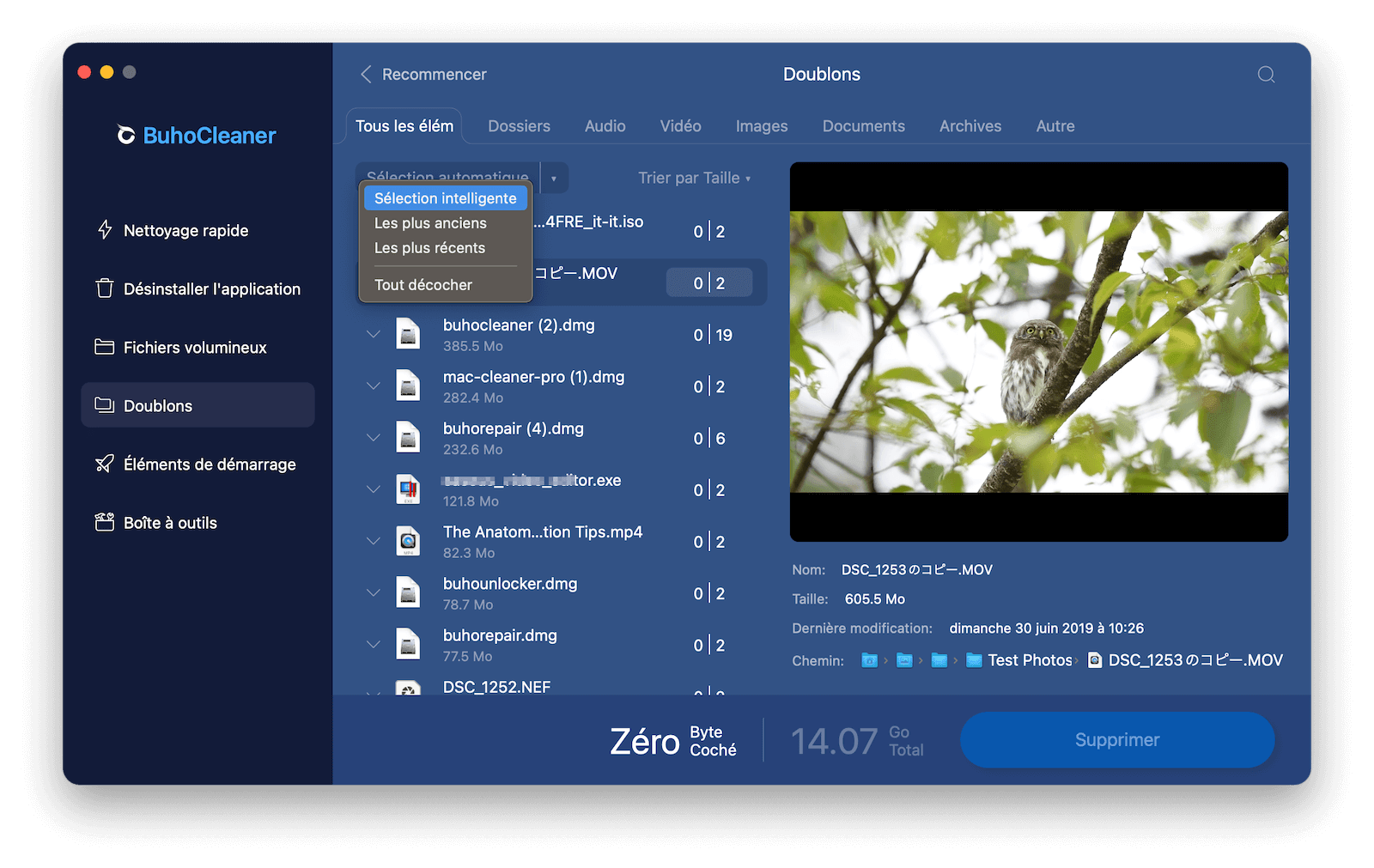Open the Trier par Taille sort dropdown

coord(694,178)
